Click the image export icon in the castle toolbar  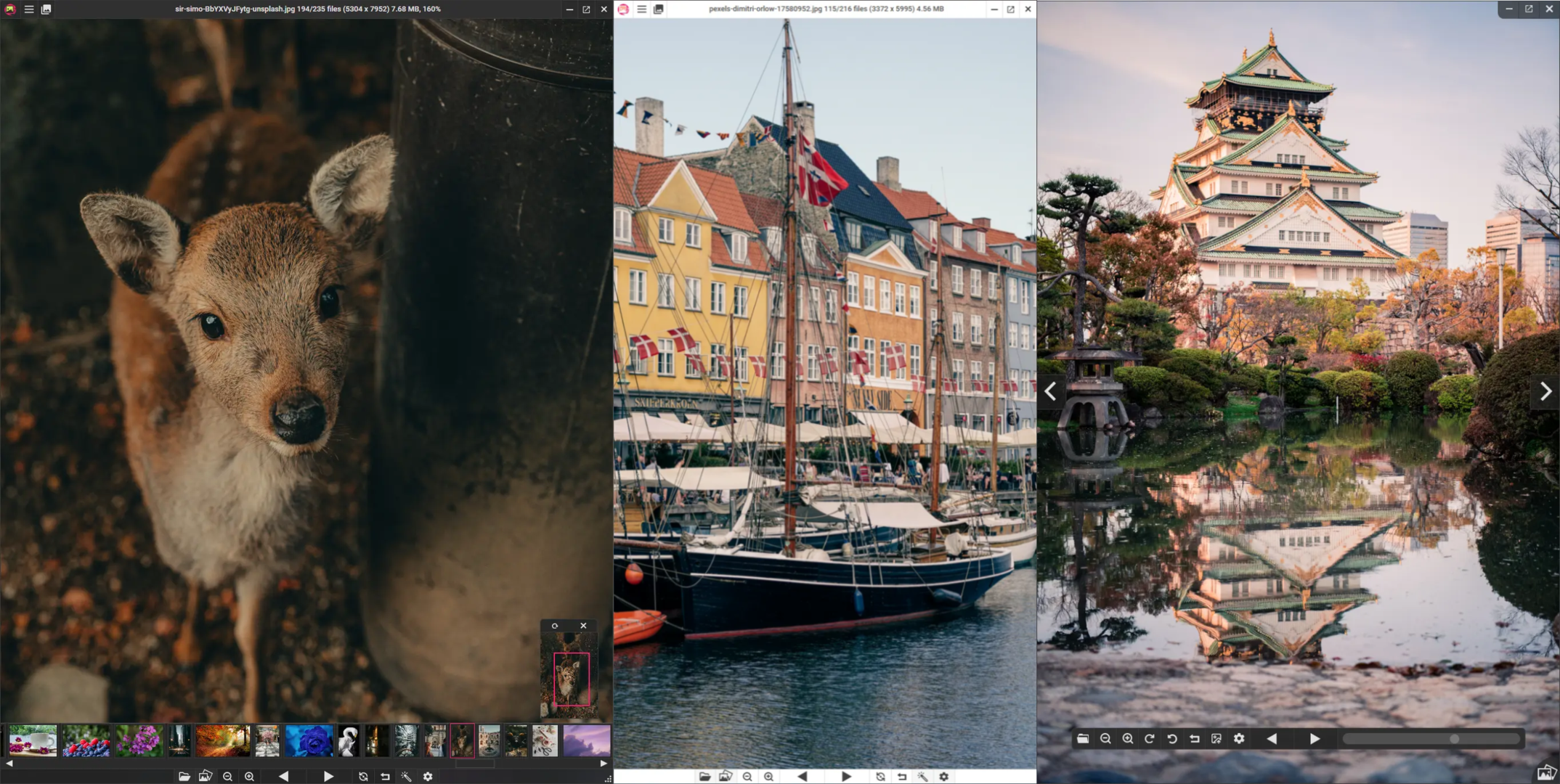(x=1216, y=739)
